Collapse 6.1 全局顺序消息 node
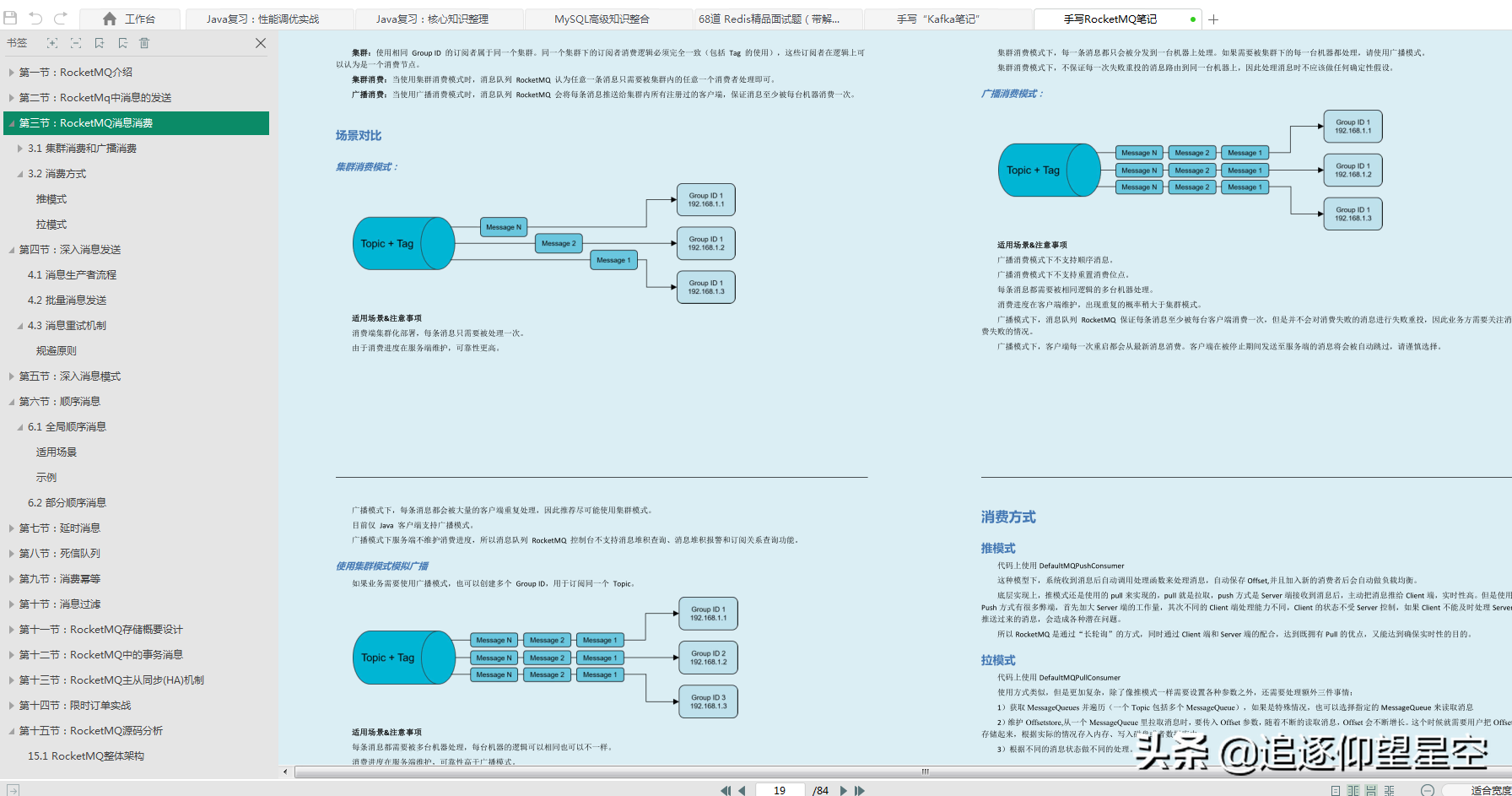This screenshot has height=796, width=1512. click(x=20, y=427)
